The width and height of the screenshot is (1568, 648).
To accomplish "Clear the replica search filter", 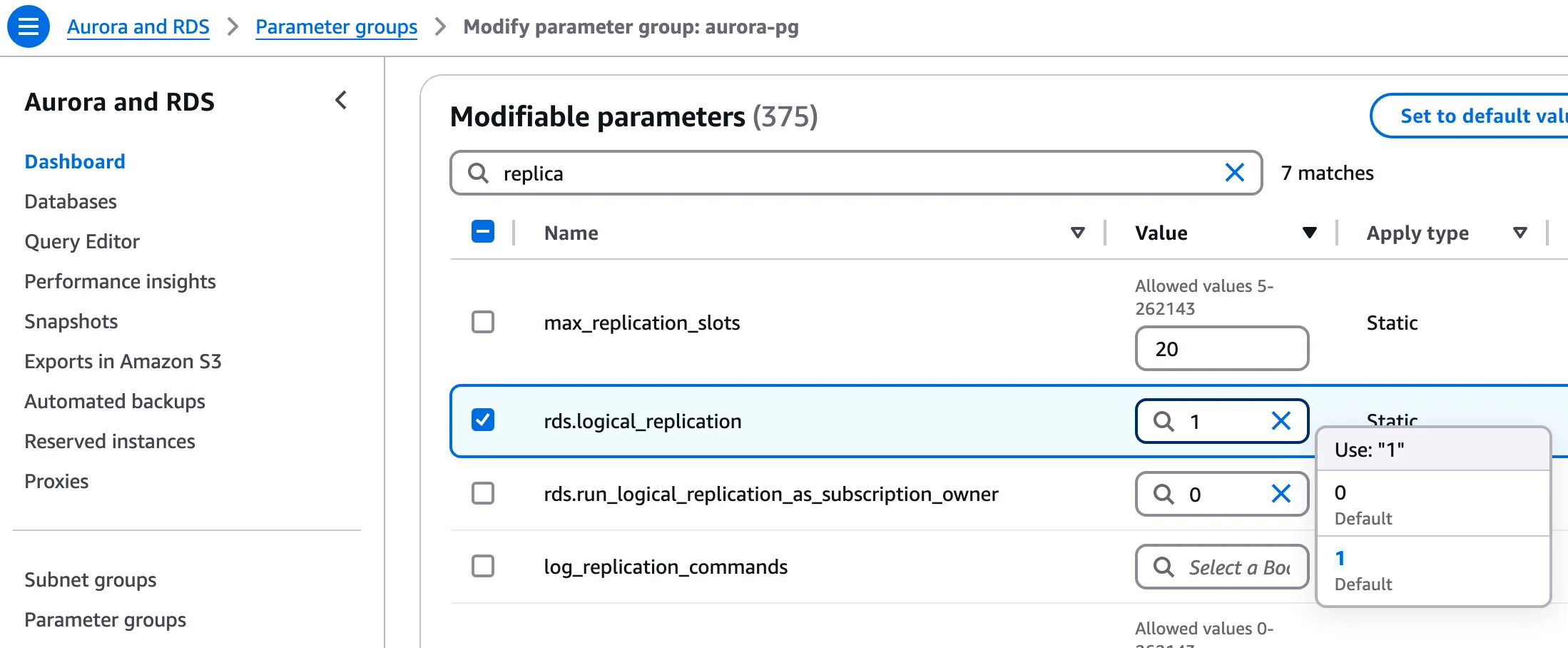I will [x=1234, y=173].
